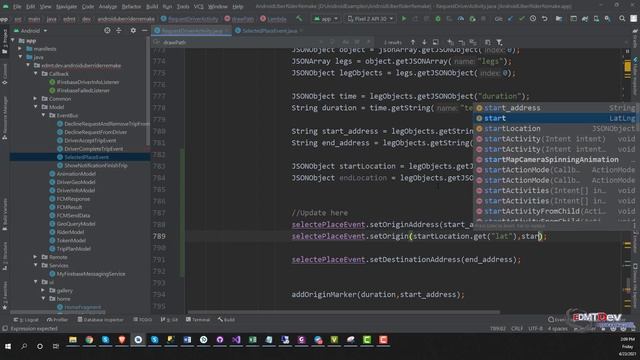Open the Terminal tool window
Viewport: 640px width, 360px height.
[x=198, y=320]
